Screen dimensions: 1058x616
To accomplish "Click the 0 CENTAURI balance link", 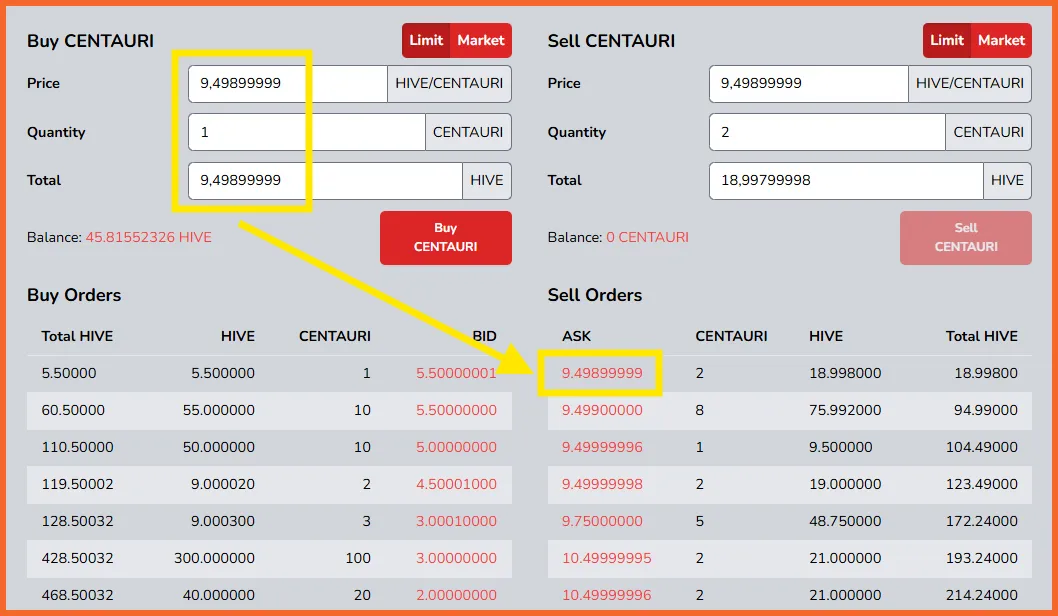I will tap(647, 237).
